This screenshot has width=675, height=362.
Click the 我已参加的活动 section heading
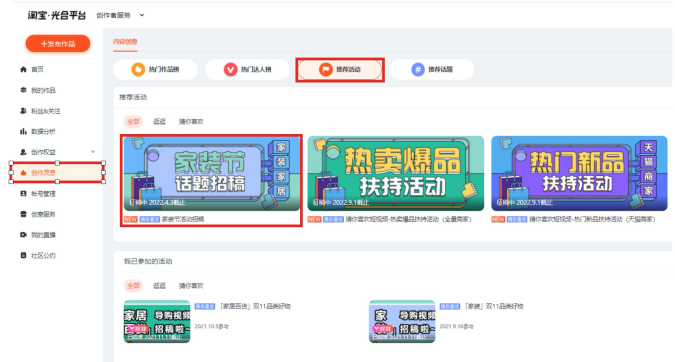148,261
